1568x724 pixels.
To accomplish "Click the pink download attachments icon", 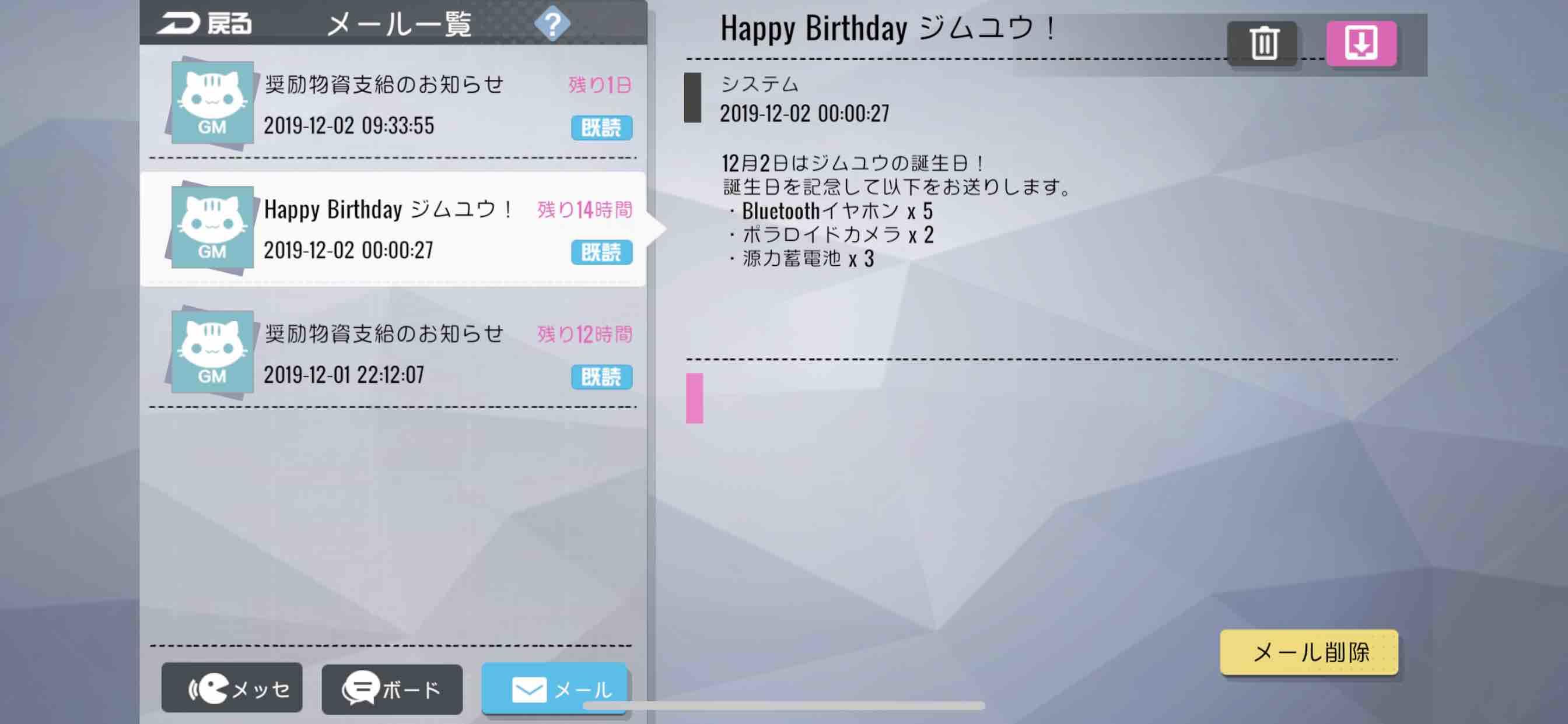I will click(1361, 43).
